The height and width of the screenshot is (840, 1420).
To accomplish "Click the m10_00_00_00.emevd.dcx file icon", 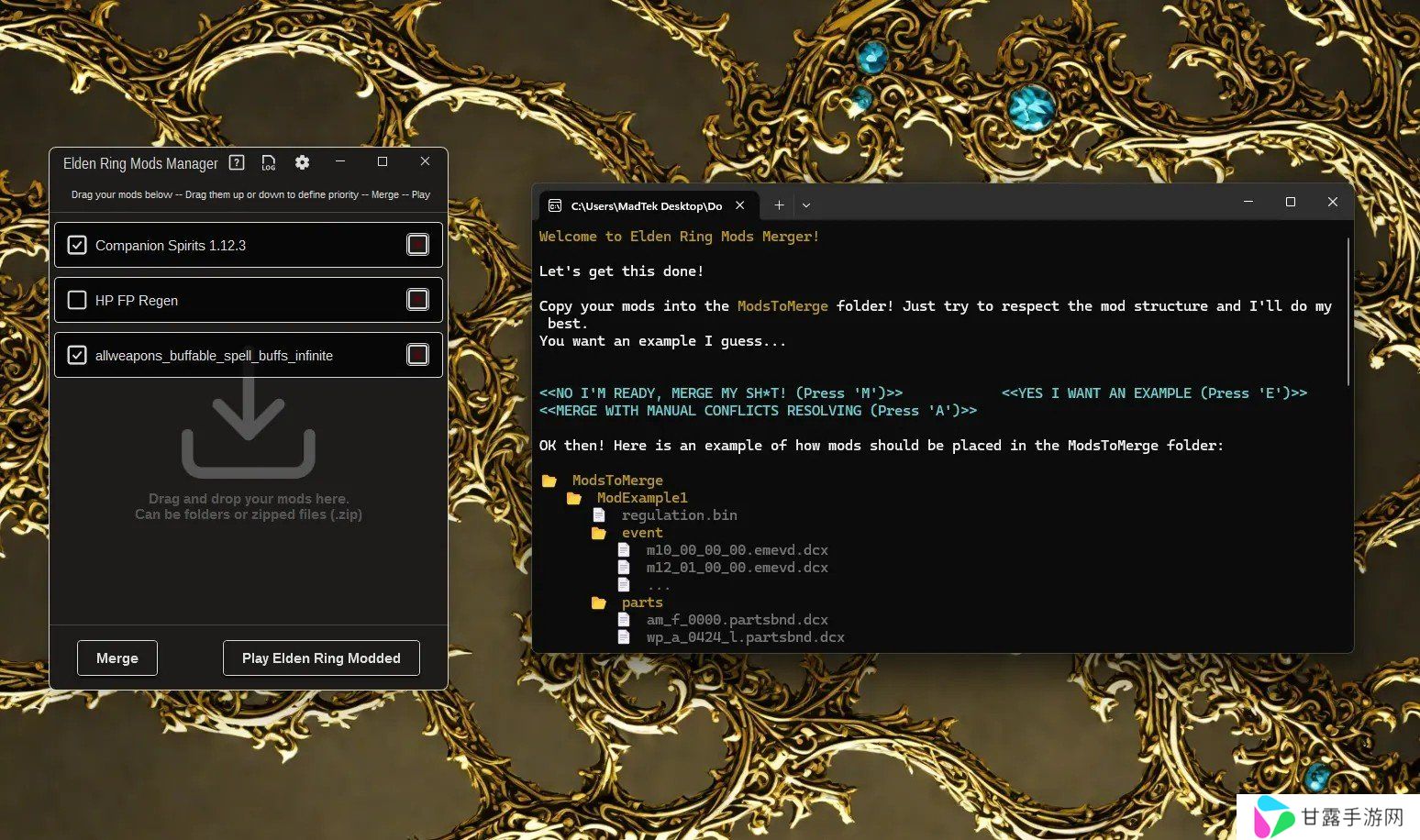I will (624, 550).
